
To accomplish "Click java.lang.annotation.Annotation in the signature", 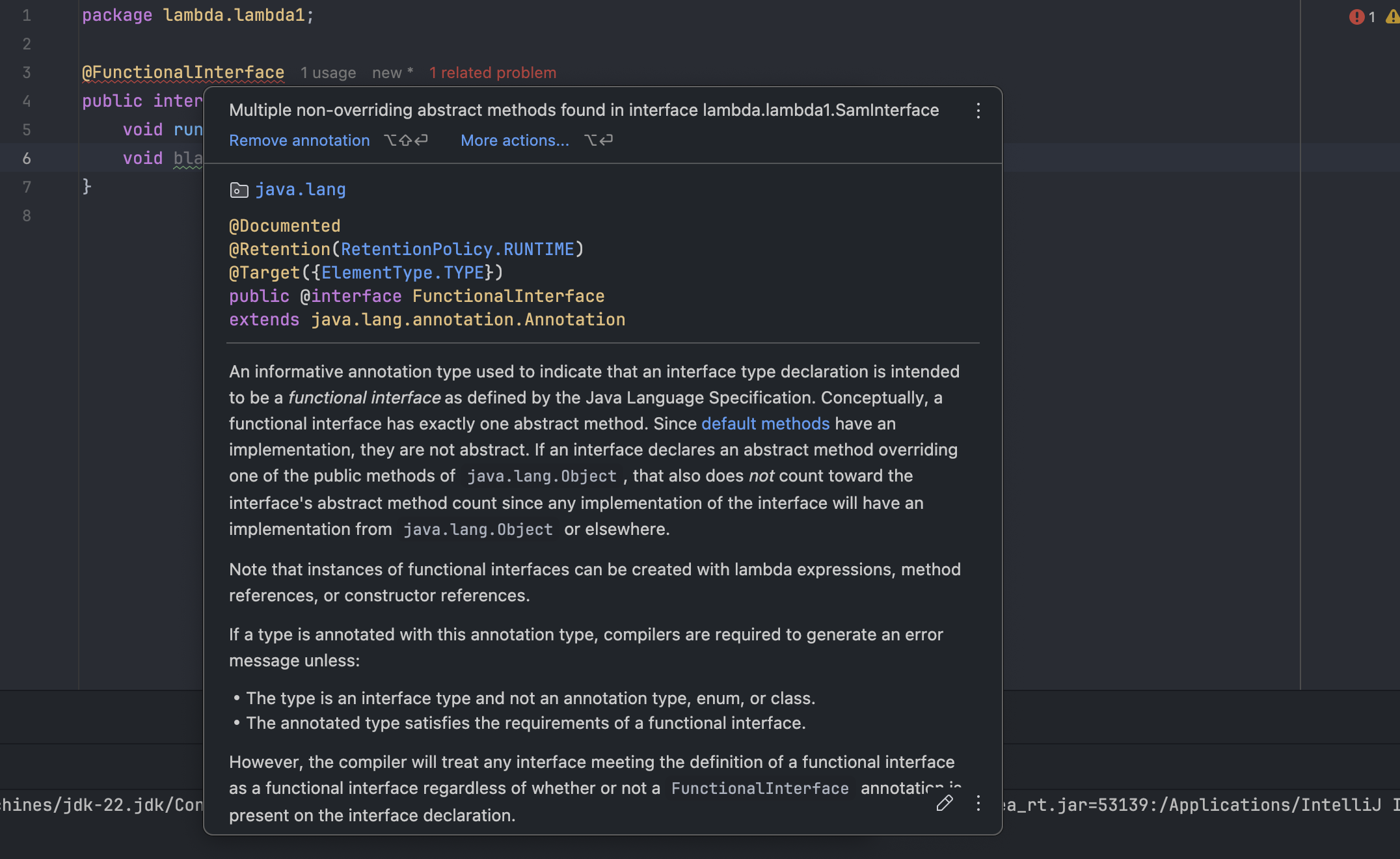I will tap(468, 320).
